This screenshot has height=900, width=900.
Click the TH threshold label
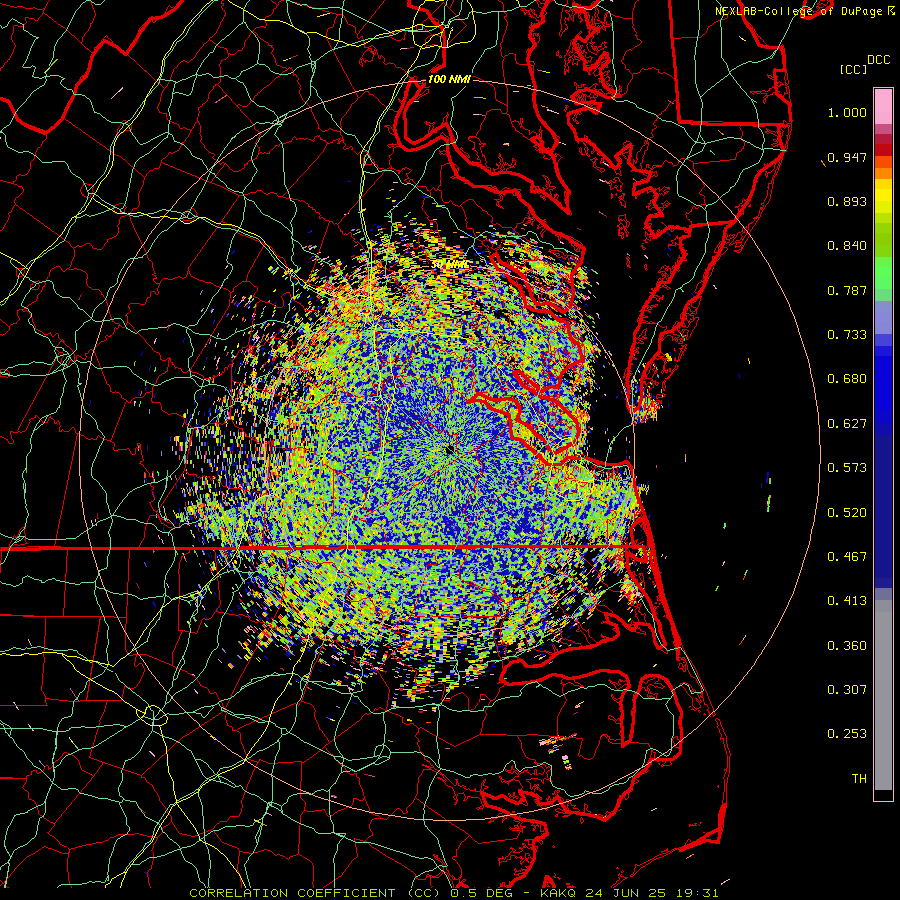coord(859,779)
